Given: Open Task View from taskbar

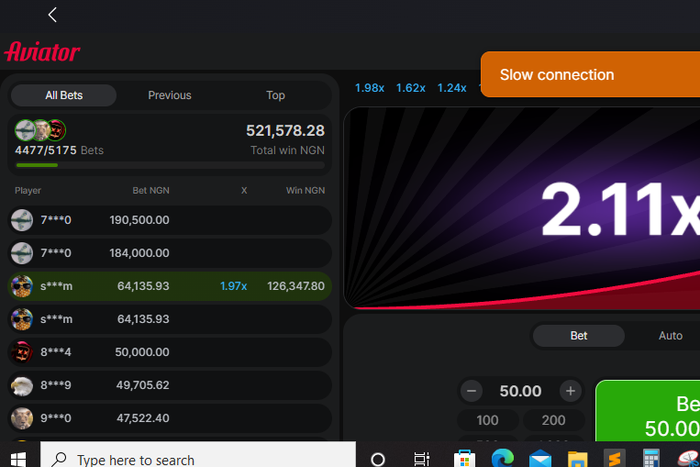Looking at the screenshot, I should coord(421,458).
